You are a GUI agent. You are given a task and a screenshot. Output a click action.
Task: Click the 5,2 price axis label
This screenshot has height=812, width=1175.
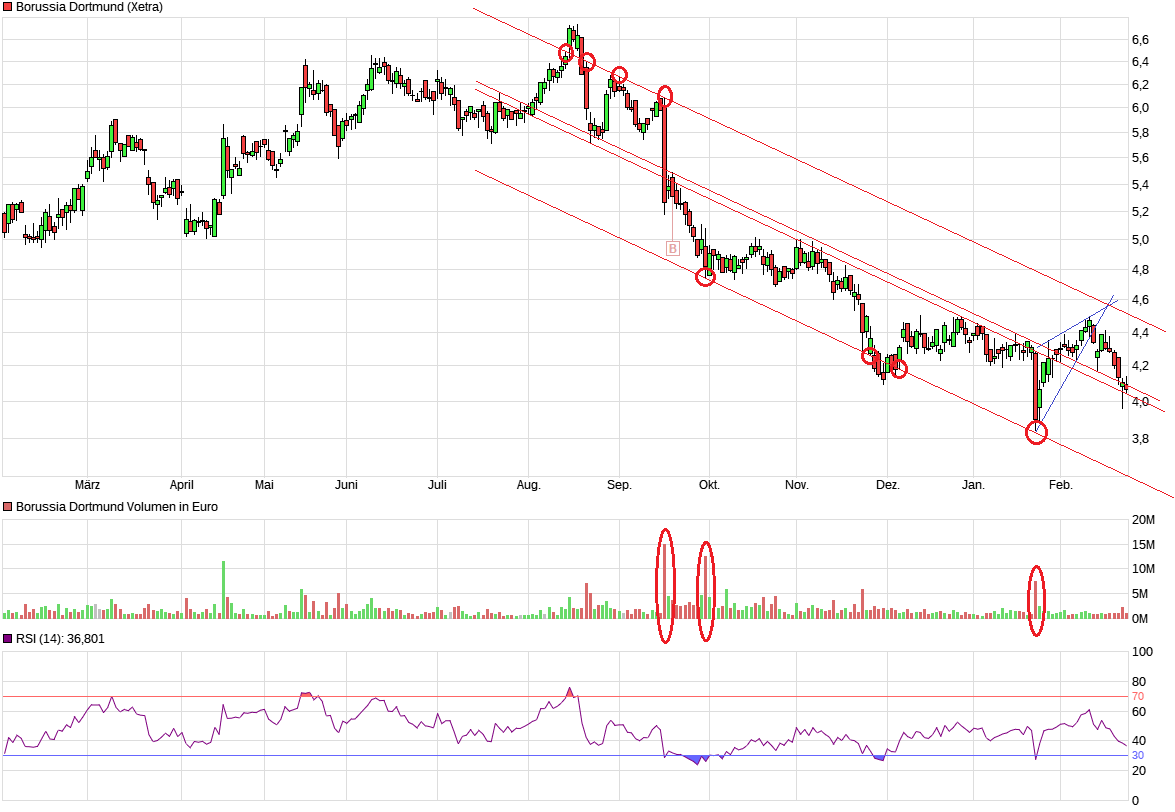1141,212
